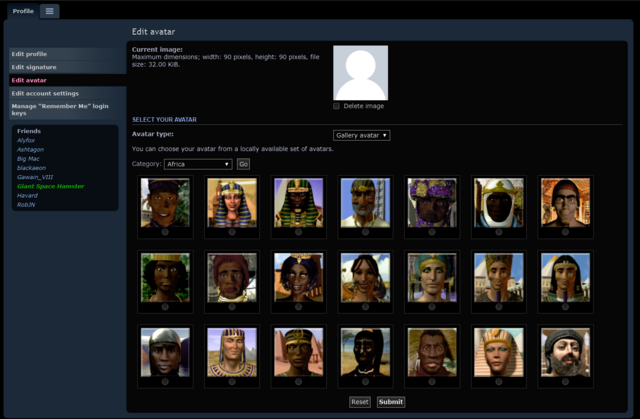Click gray-bearded man avatar with blue background
This screenshot has height=419, width=640.
(x=365, y=202)
